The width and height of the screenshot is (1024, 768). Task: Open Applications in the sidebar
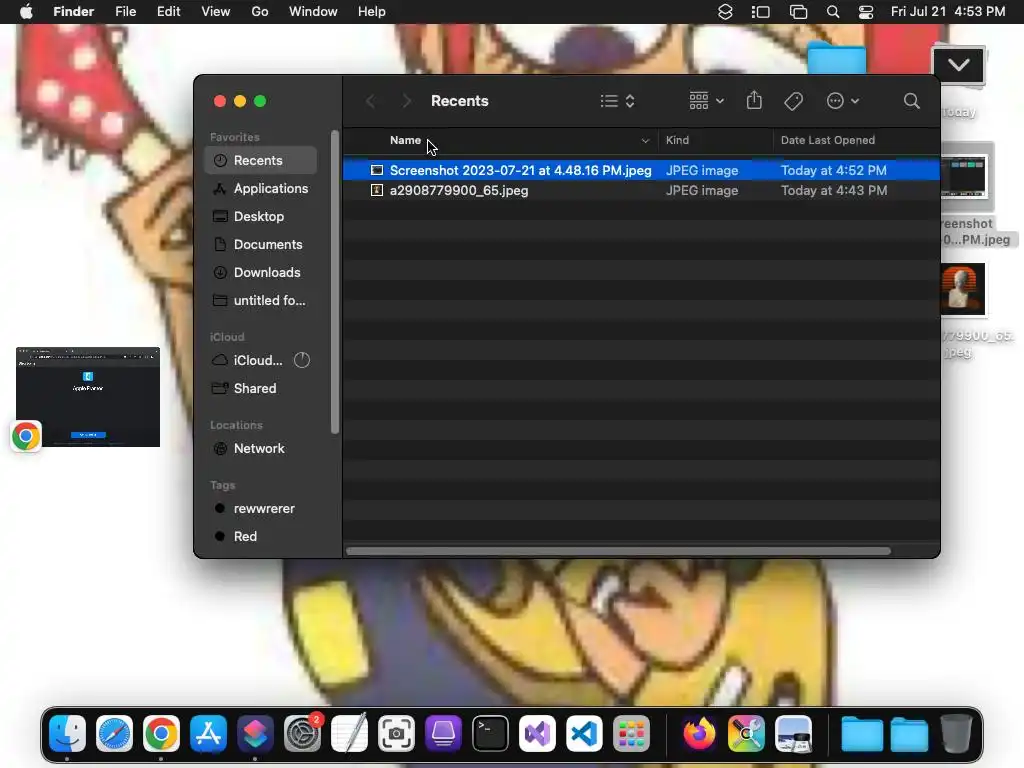[x=261, y=189]
